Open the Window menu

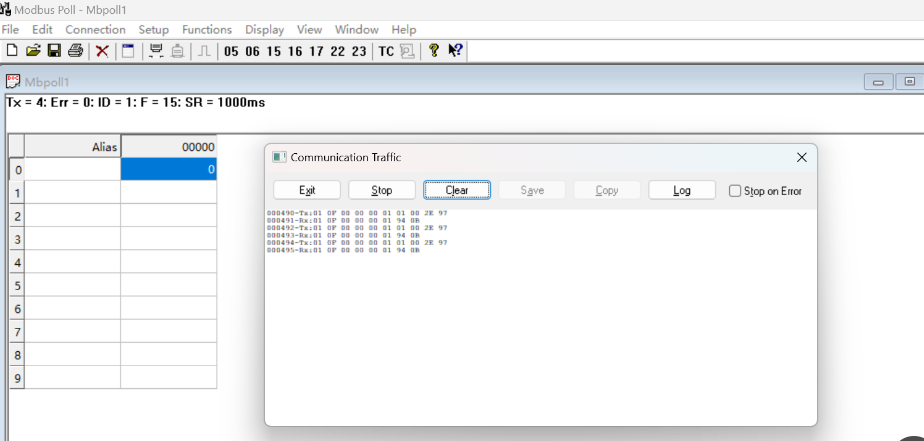357,29
